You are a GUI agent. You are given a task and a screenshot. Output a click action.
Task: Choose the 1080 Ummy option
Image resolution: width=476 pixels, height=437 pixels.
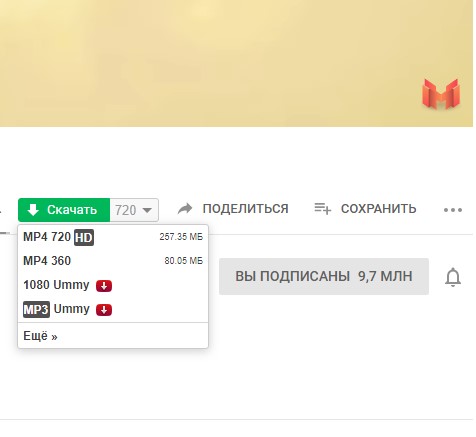pyautogui.click(x=113, y=285)
